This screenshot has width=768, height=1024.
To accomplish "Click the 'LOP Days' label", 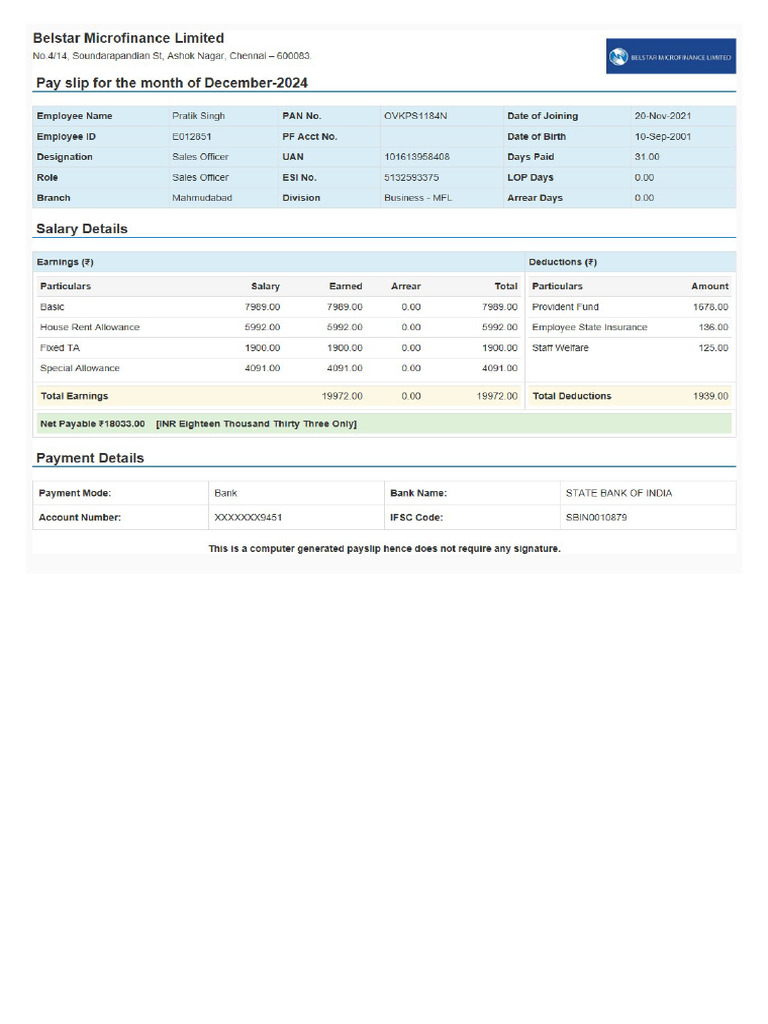I will [x=530, y=178].
